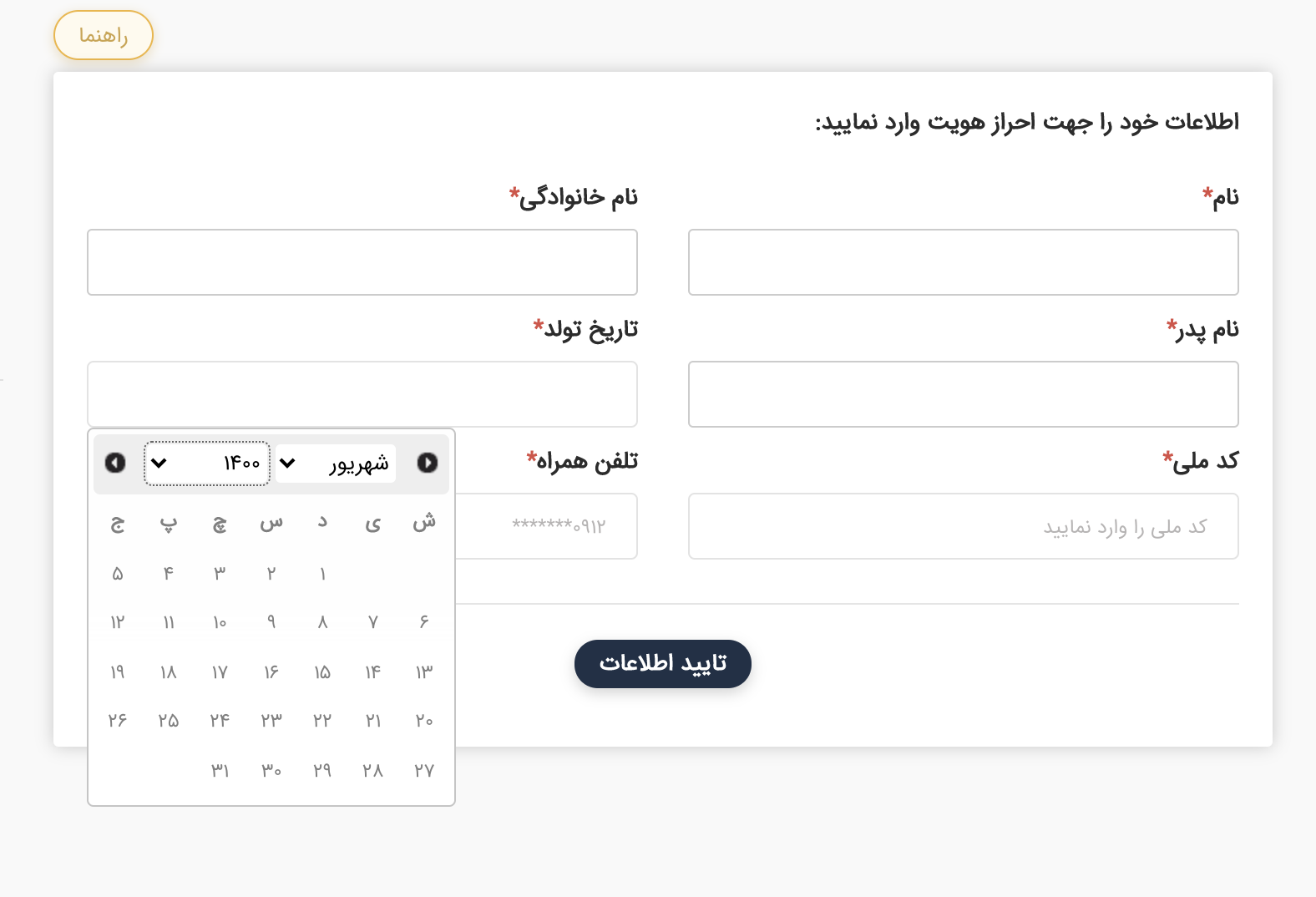Select day ۱۹ in the calendar
This screenshot has height=897, width=1316.
(118, 671)
